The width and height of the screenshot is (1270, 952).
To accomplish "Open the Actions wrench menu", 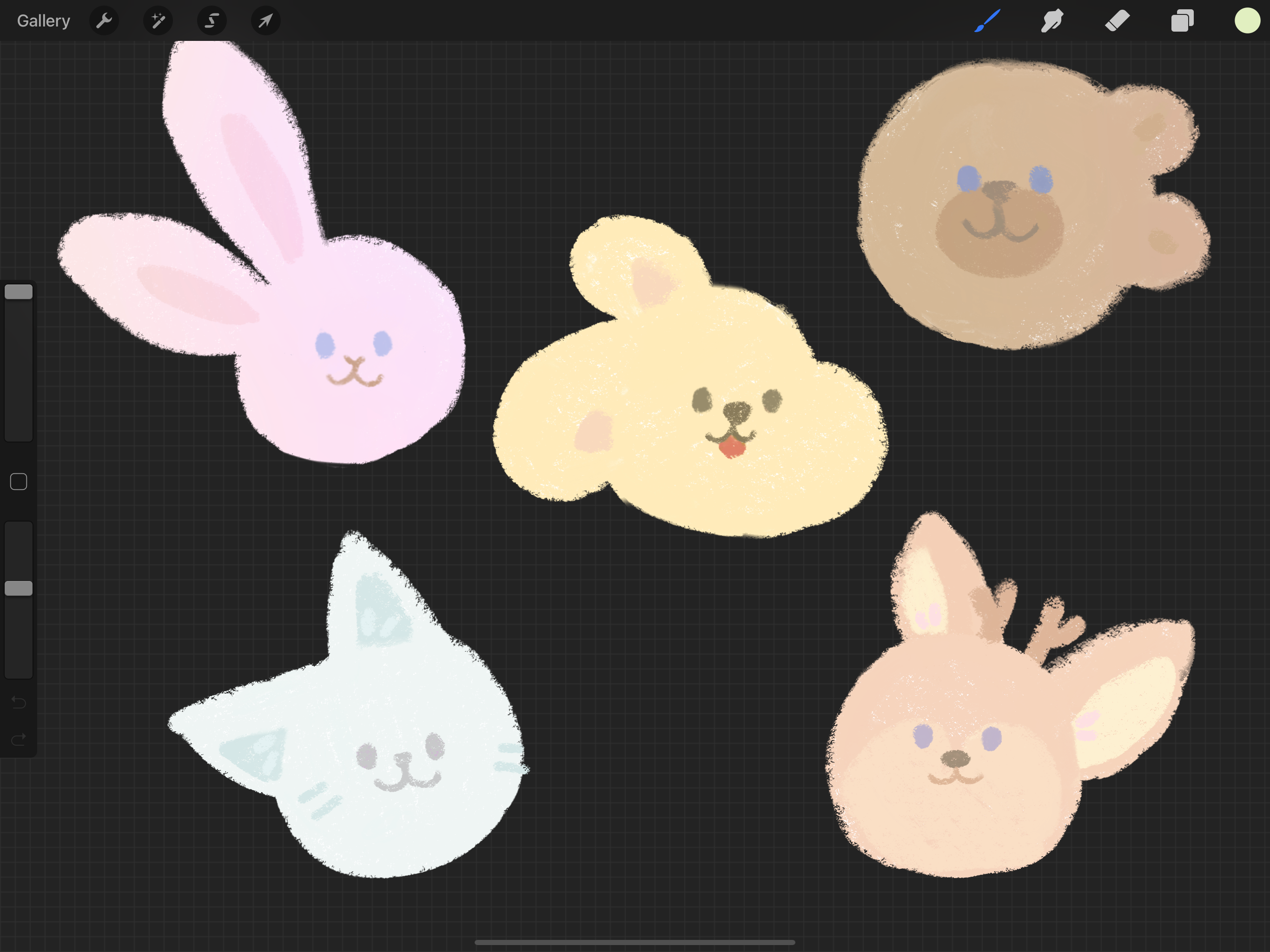I will (104, 20).
